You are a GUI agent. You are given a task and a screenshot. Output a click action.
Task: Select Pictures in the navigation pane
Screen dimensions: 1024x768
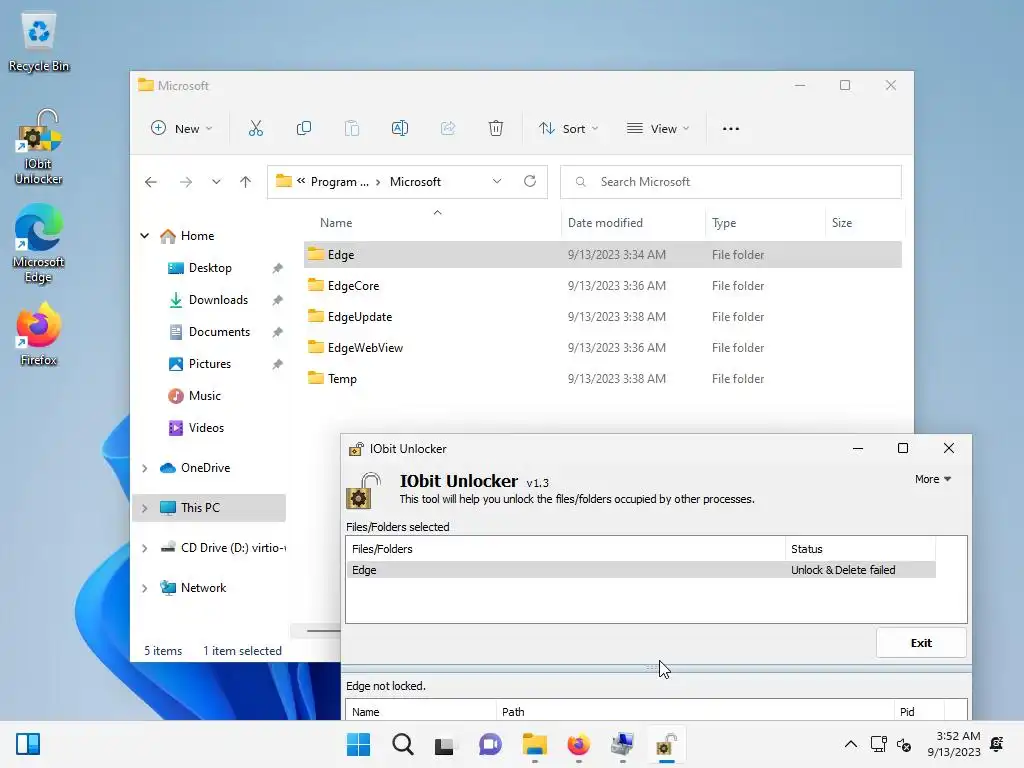click(209, 364)
